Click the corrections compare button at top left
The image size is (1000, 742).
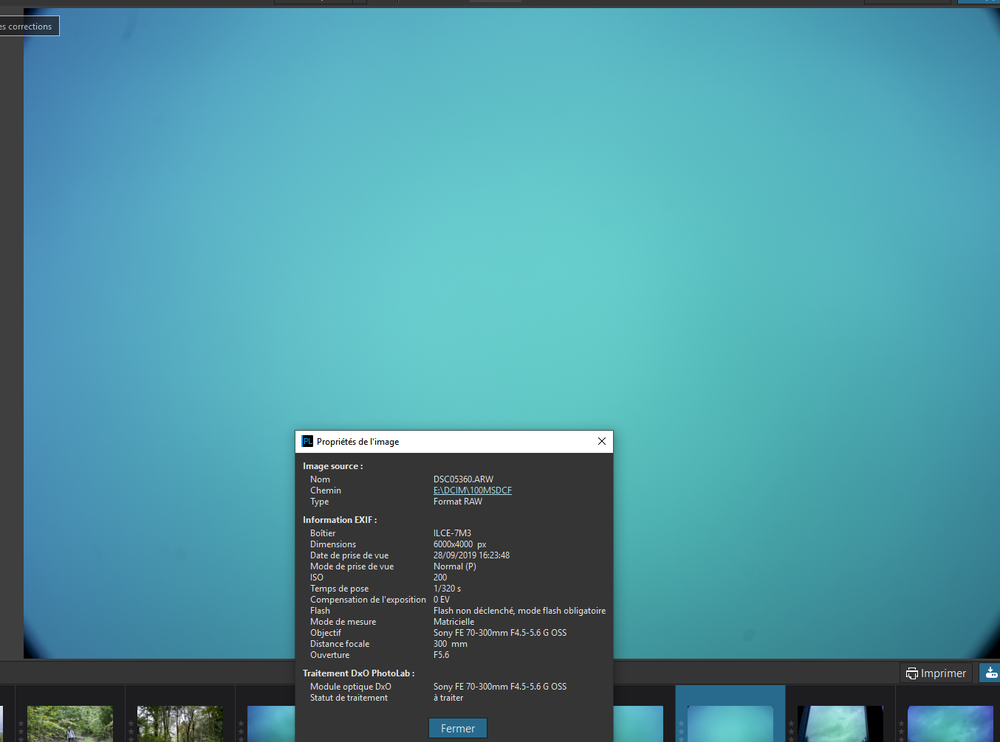point(29,26)
